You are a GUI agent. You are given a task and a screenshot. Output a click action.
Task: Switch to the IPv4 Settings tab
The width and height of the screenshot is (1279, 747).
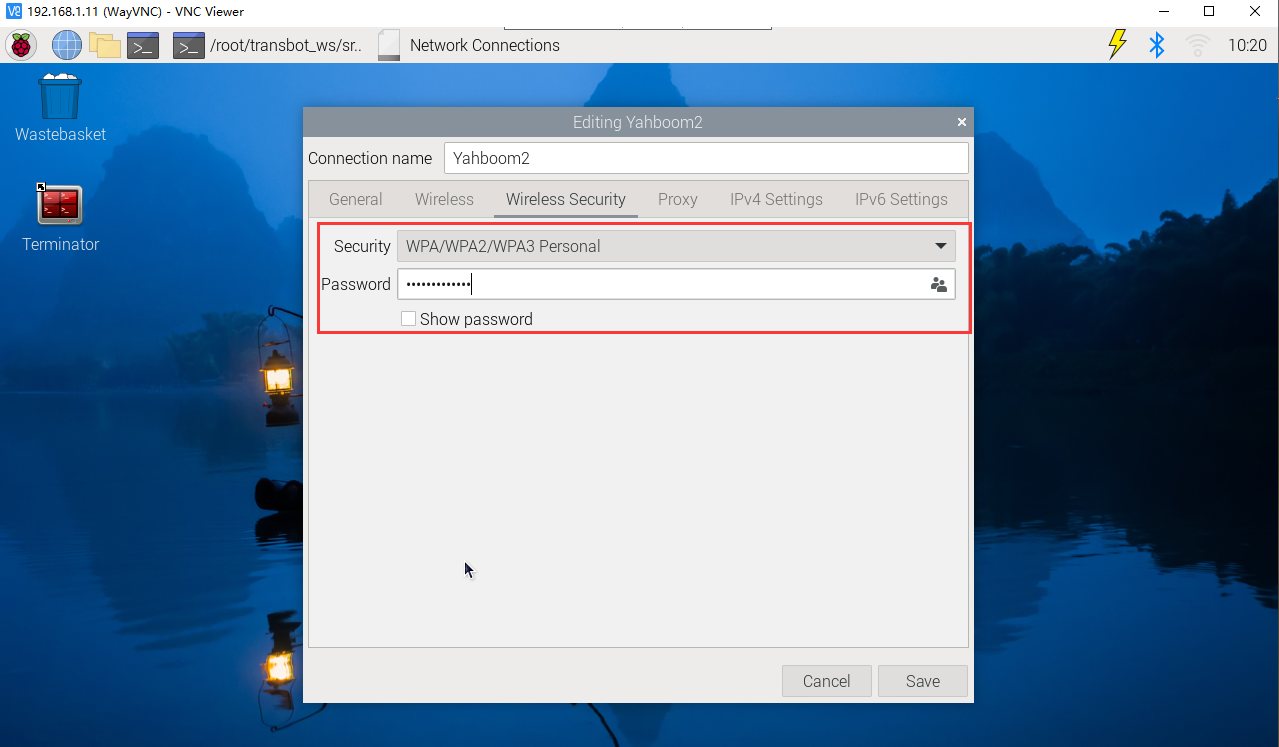coord(776,199)
